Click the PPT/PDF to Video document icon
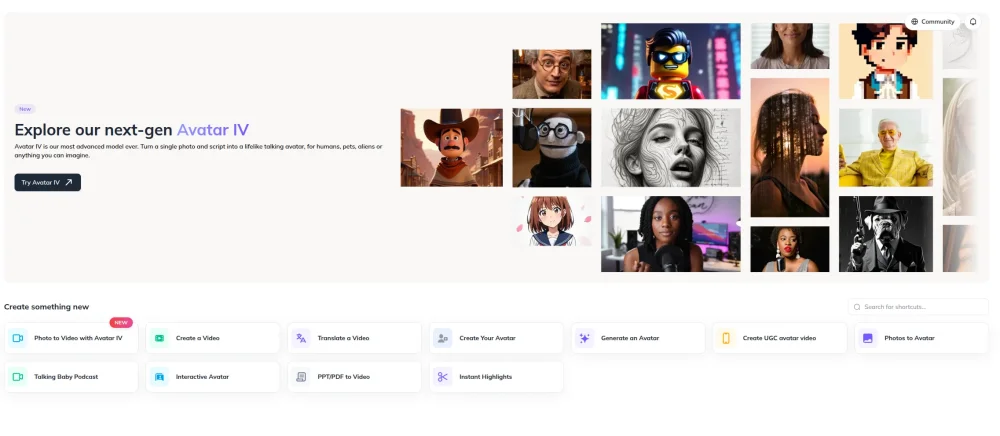Screen dimensions: 1000x436 point(301,377)
